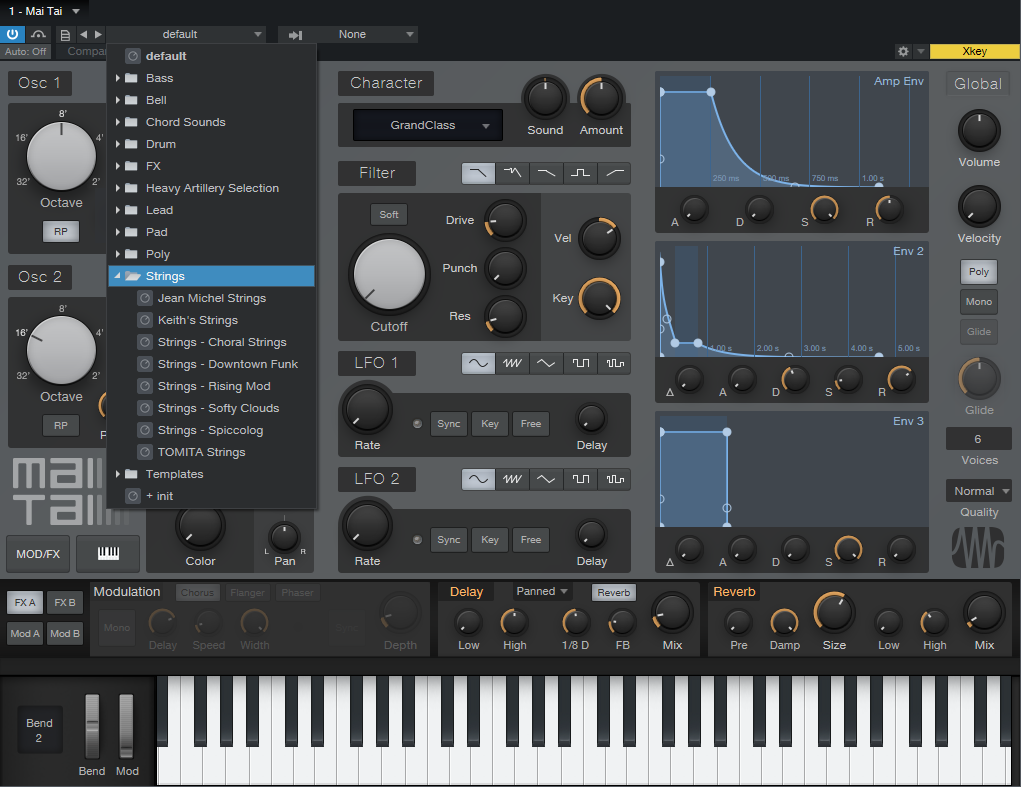Select the TOMITA Strings preset
1021x787 pixels.
201,452
